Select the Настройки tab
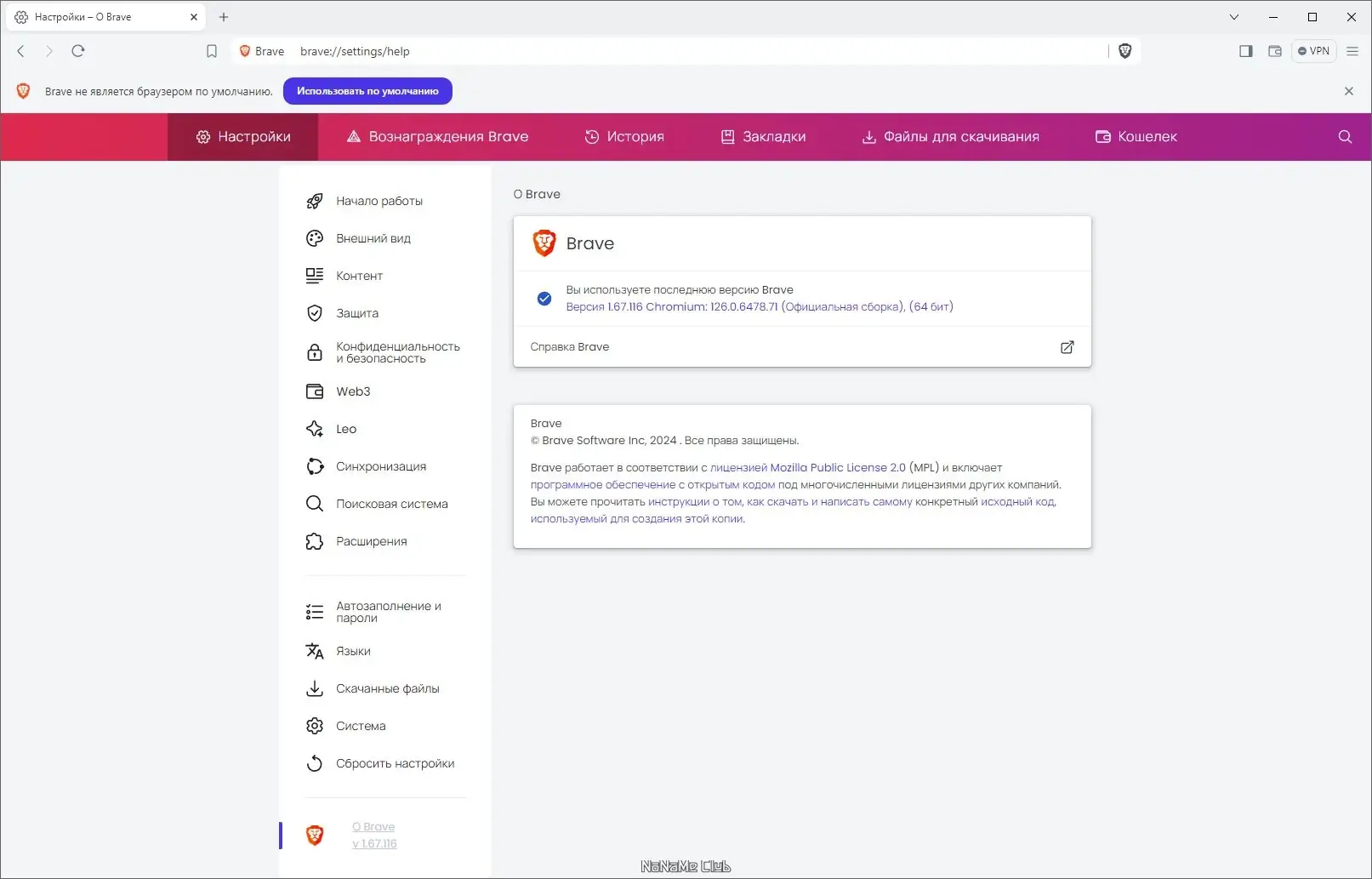The height and width of the screenshot is (879, 1372). pyautogui.click(x=243, y=137)
